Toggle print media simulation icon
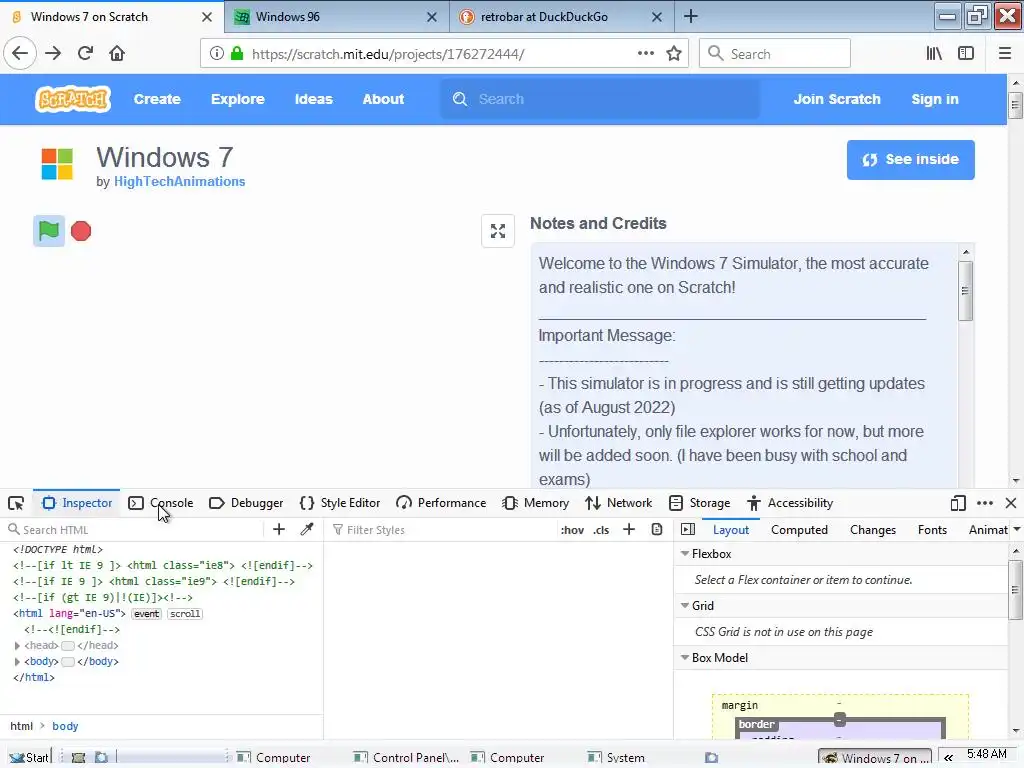The image size is (1024, 768). (657, 529)
